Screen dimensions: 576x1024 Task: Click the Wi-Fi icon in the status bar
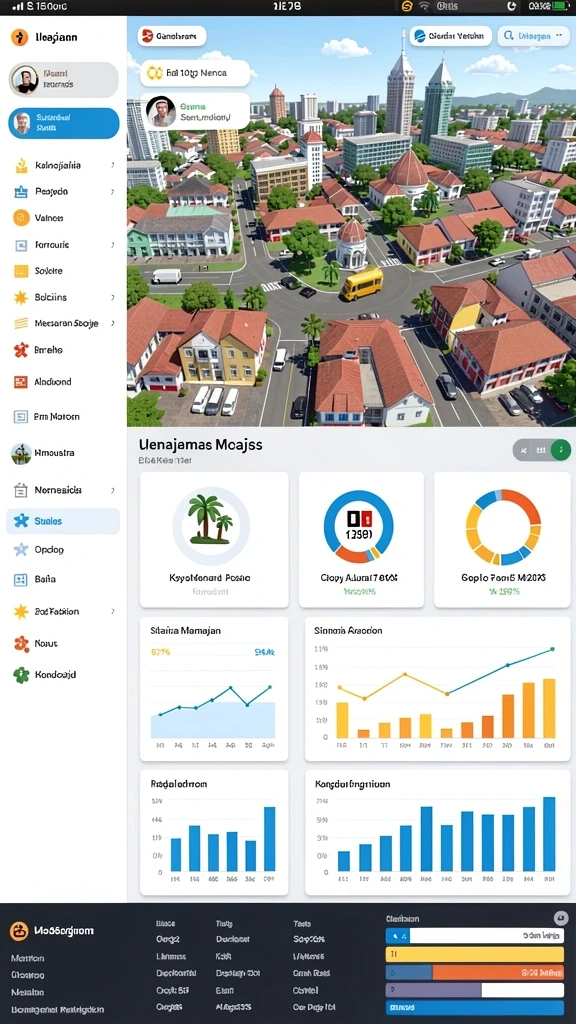tap(424, 6)
